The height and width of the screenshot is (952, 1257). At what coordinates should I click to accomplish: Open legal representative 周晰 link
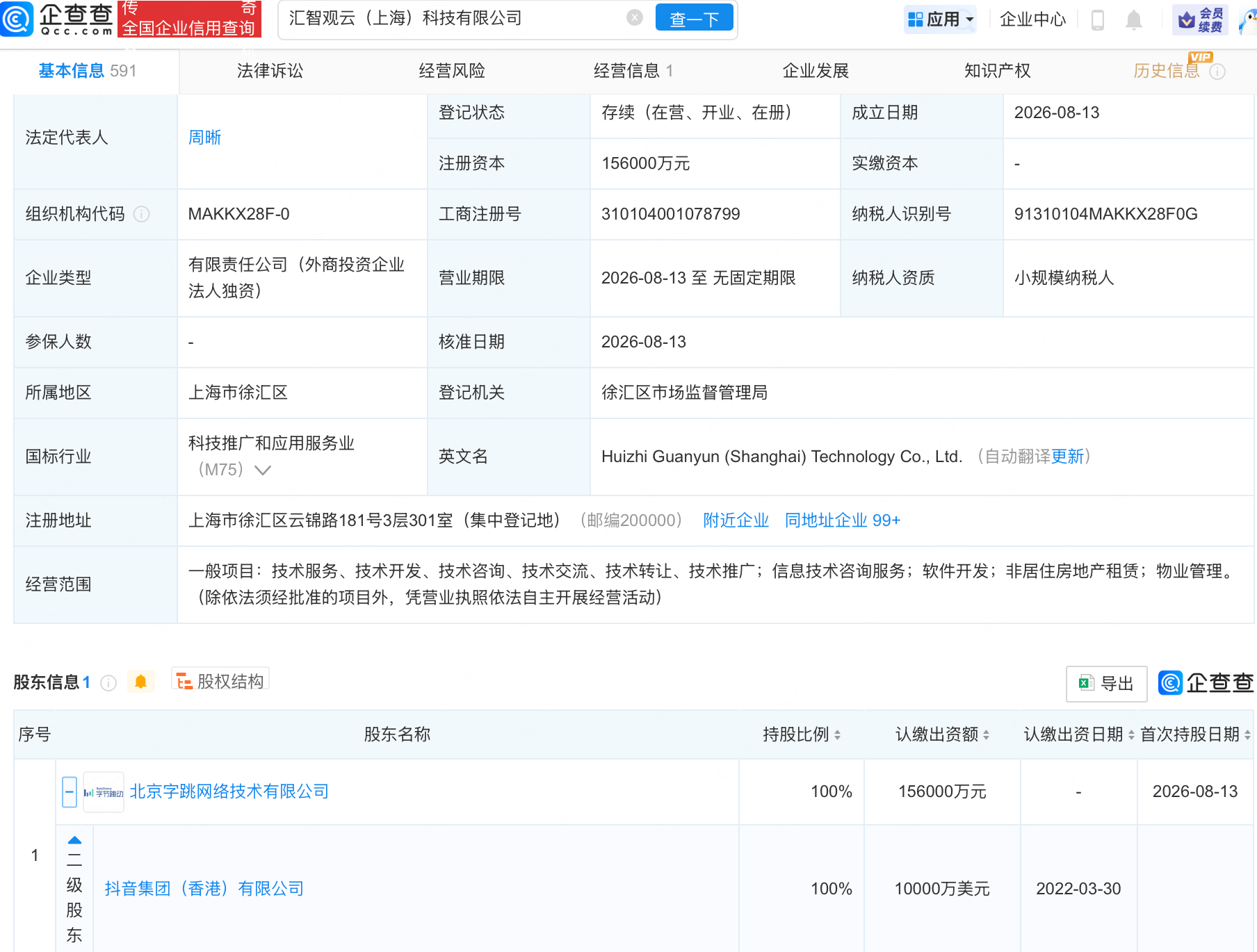(205, 138)
